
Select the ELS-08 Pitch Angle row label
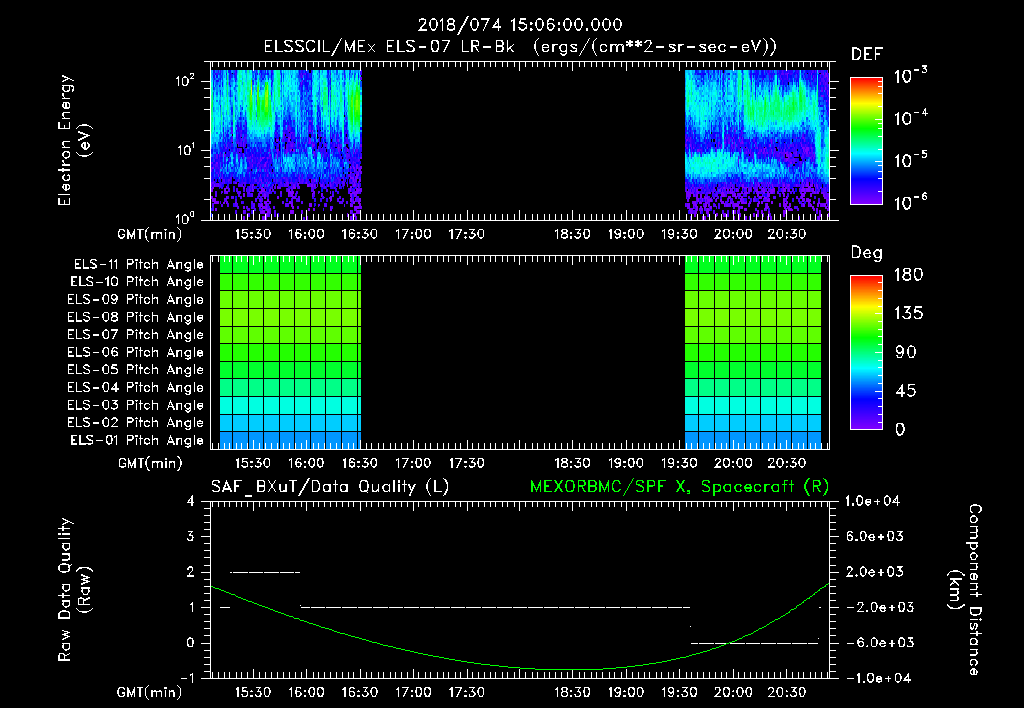136,317
